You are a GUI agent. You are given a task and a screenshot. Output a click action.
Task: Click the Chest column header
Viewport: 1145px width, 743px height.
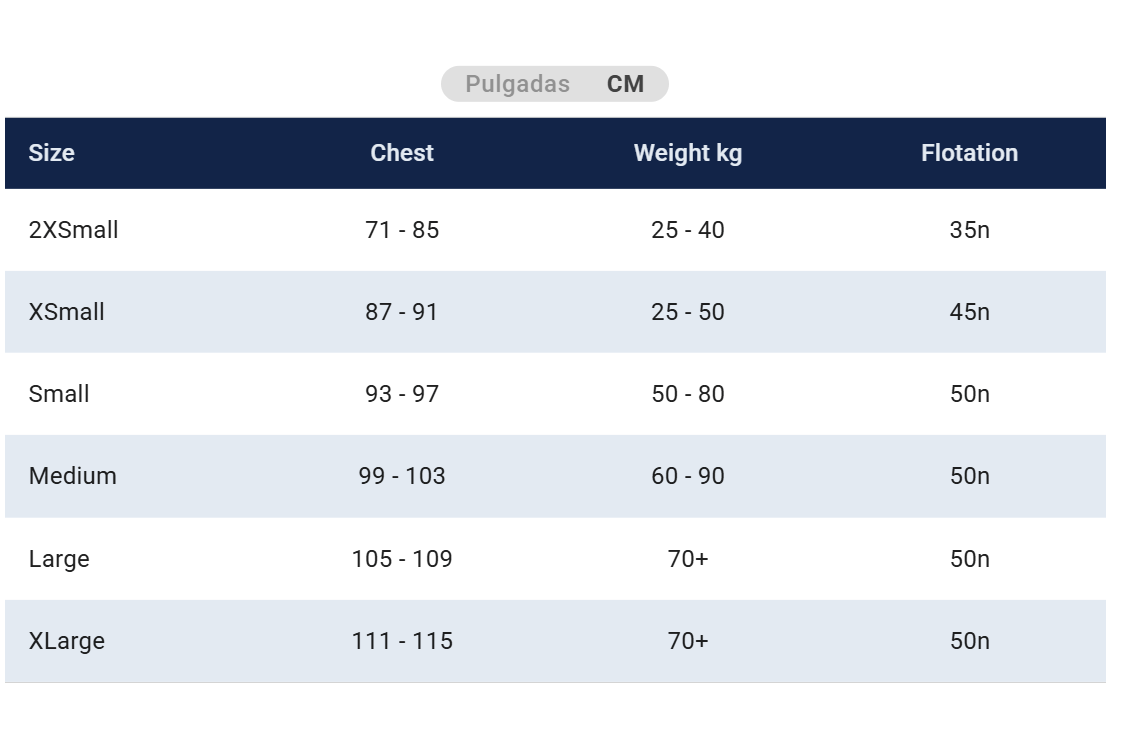(402, 153)
